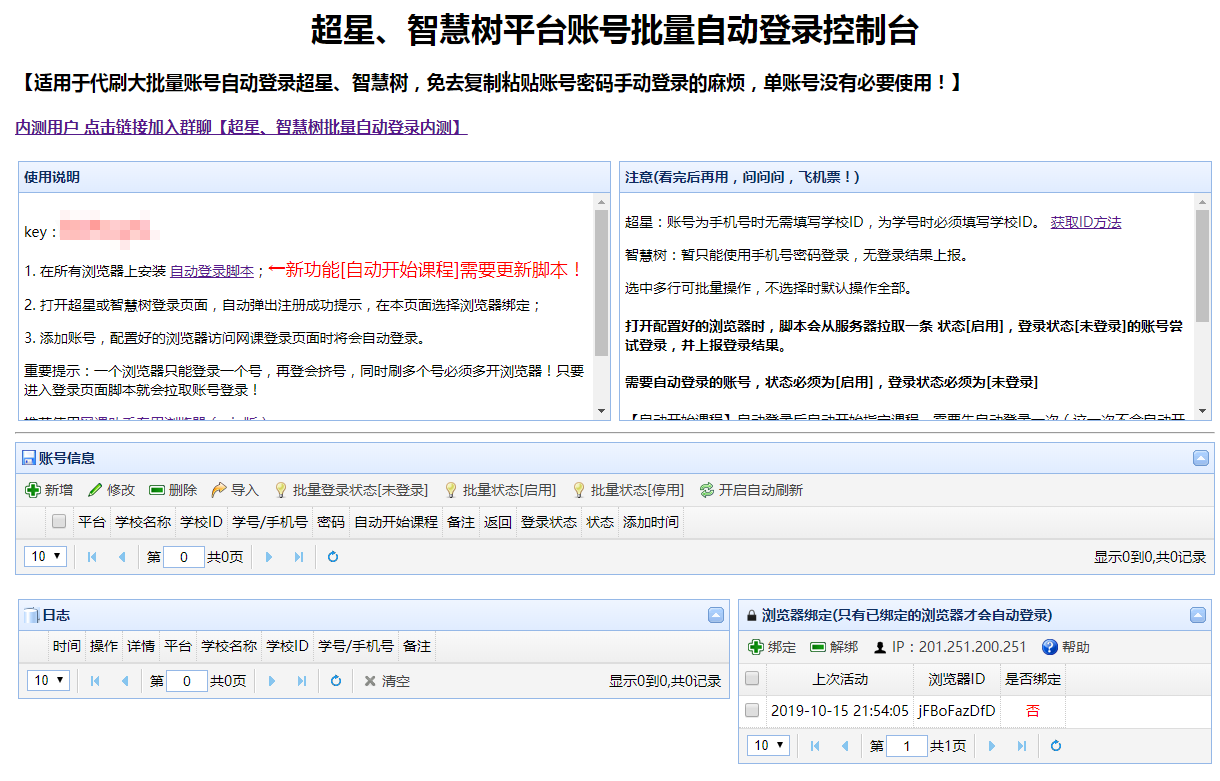Go to previous page of log table
Screen dimensions: 1220x781
click(125, 681)
